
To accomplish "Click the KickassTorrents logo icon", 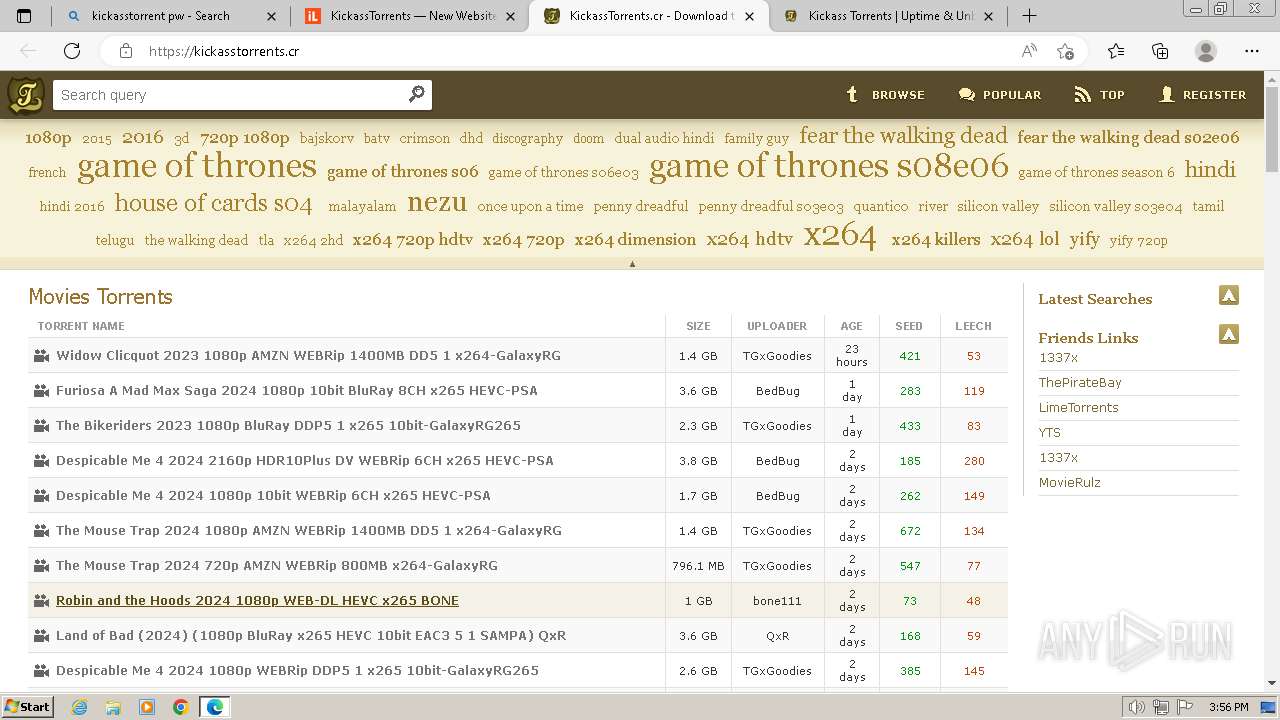I will [26, 95].
